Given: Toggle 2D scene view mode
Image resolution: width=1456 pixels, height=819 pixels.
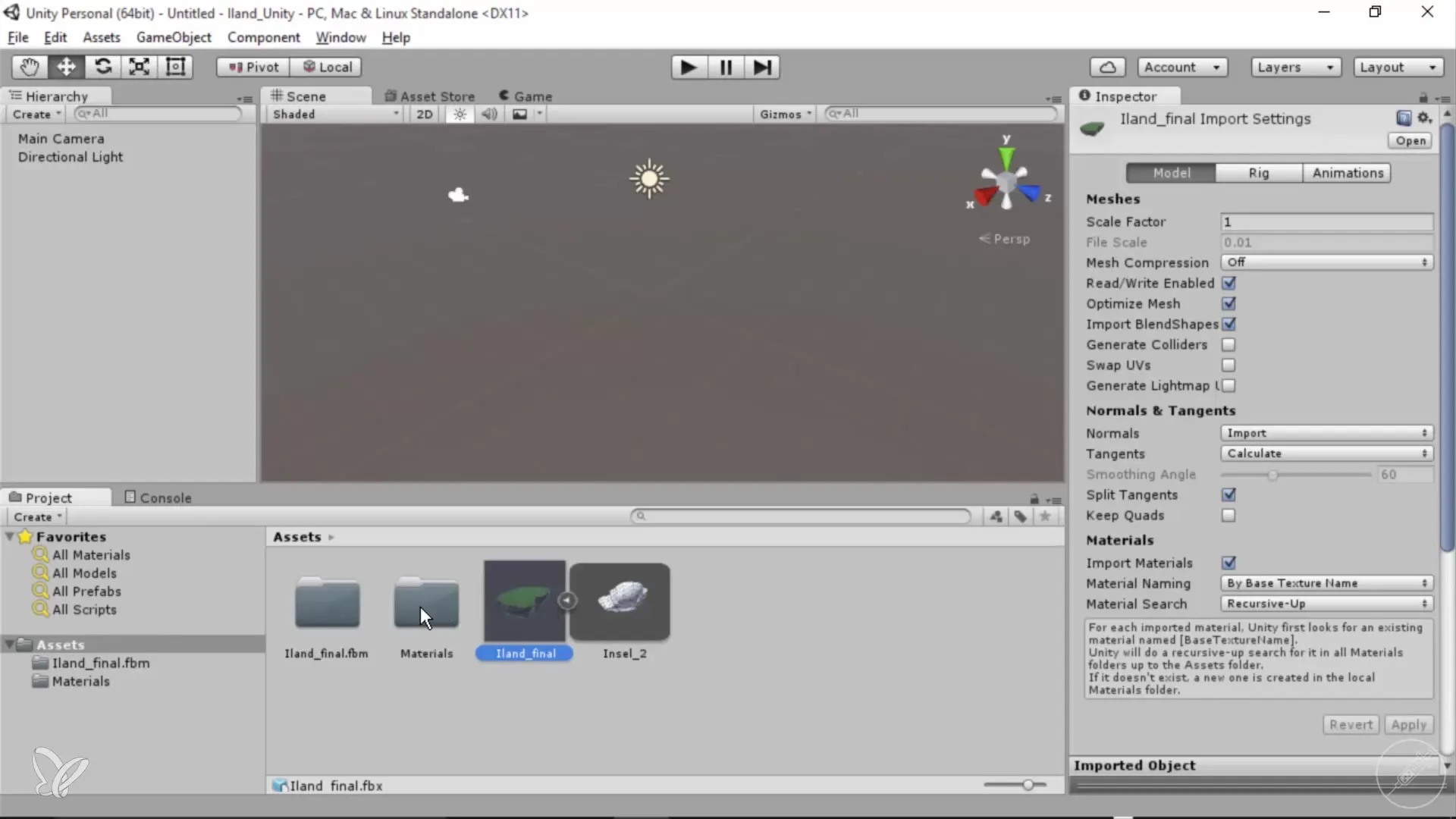Looking at the screenshot, I should click(425, 114).
